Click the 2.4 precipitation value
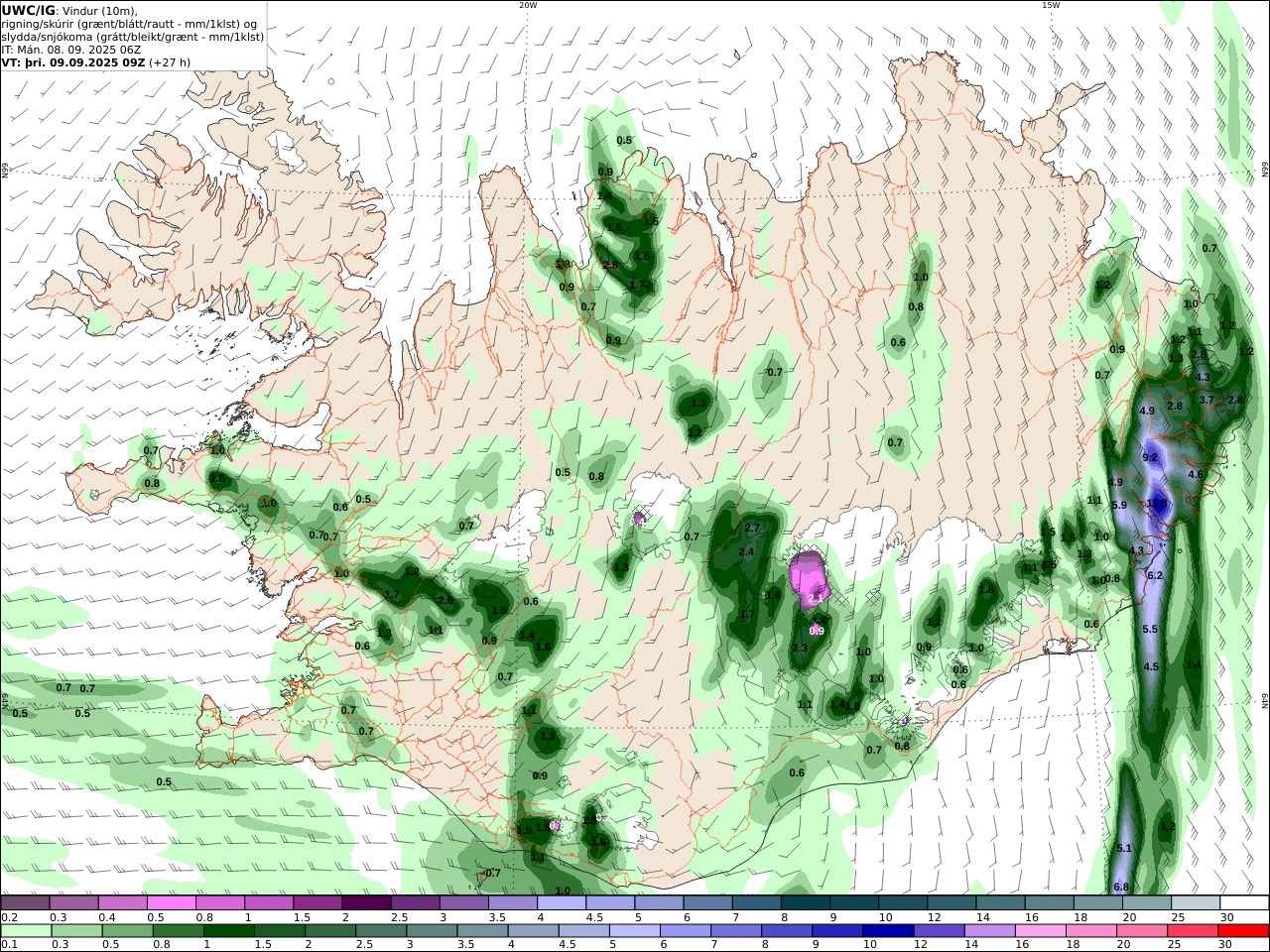Viewport: 1270px width, 952px height. pyautogui.click(x=747, y=551)
